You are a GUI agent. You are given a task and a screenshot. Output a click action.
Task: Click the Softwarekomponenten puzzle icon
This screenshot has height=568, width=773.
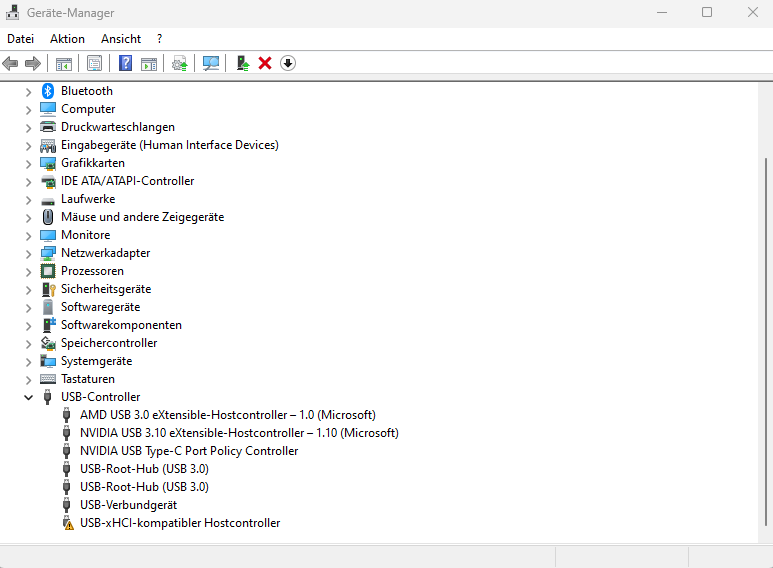pos(49,325)
